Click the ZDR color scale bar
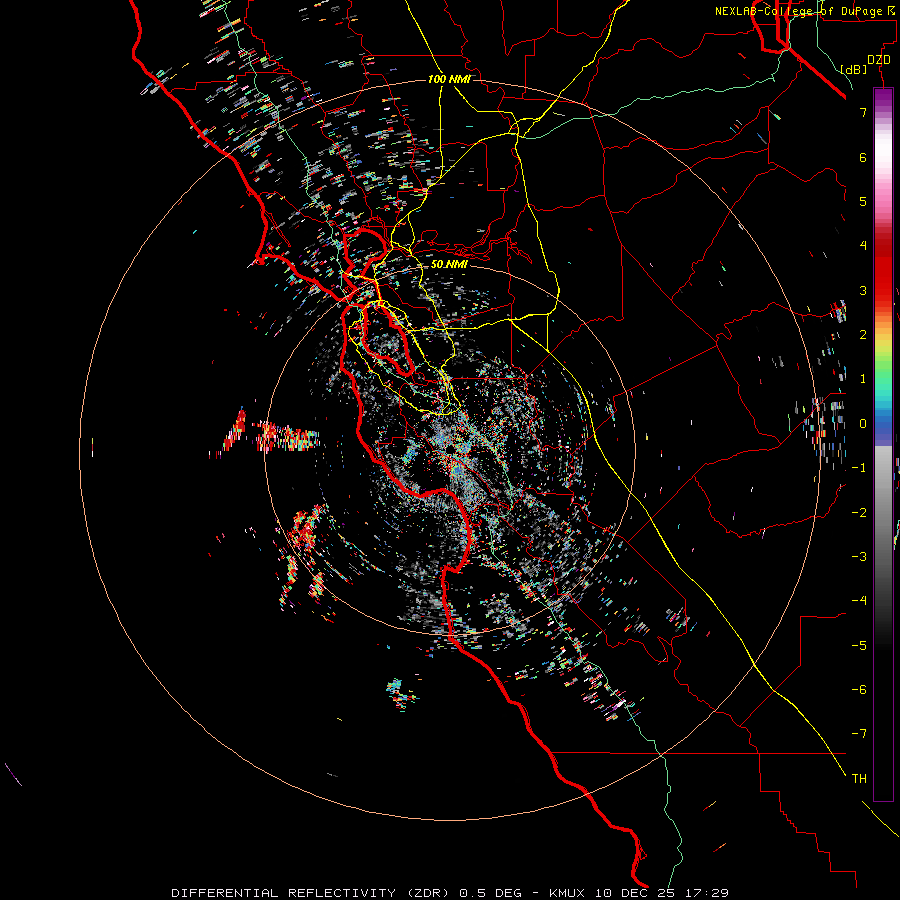 (x=883, y=444)
